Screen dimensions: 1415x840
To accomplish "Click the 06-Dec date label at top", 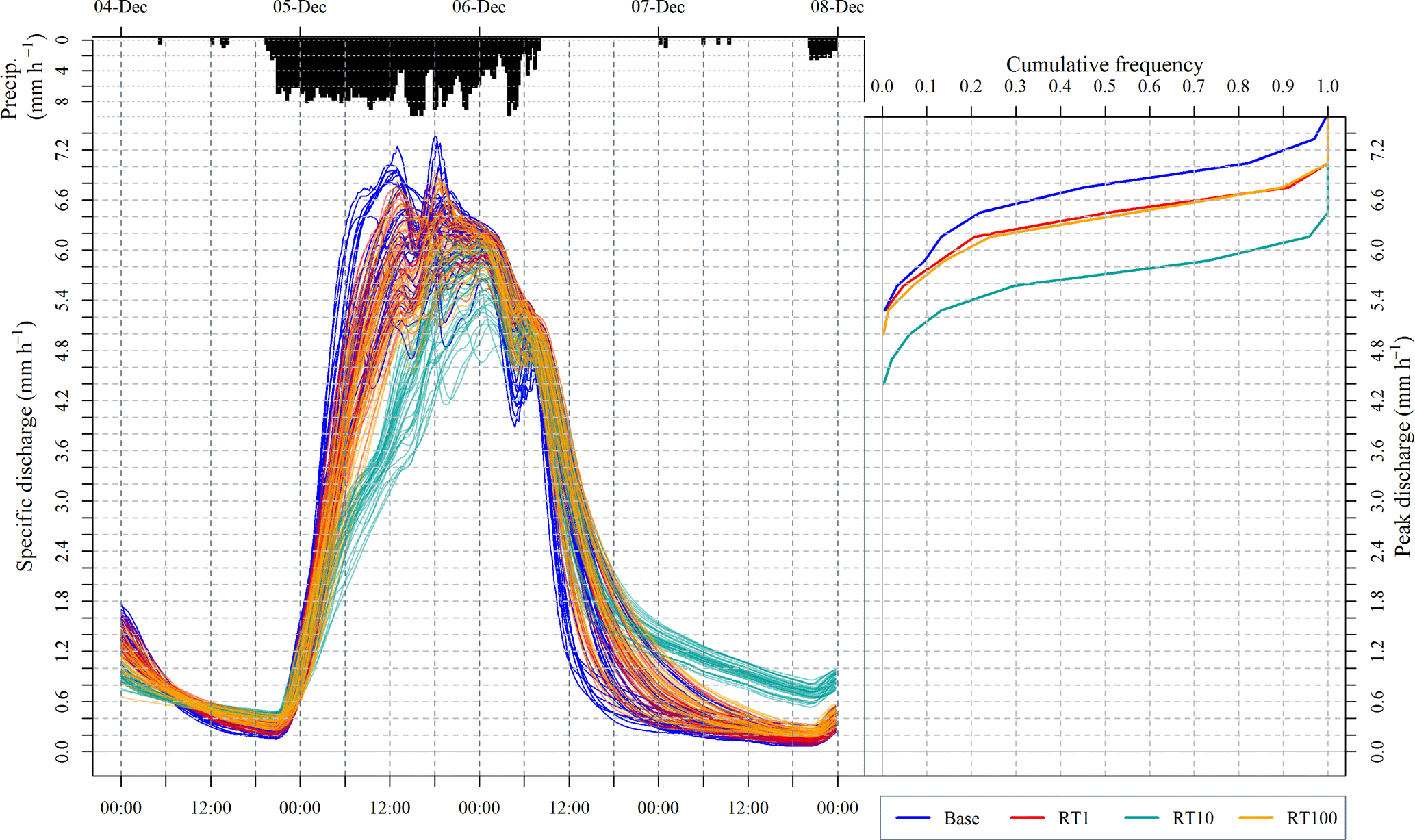I will click(479, 8).
